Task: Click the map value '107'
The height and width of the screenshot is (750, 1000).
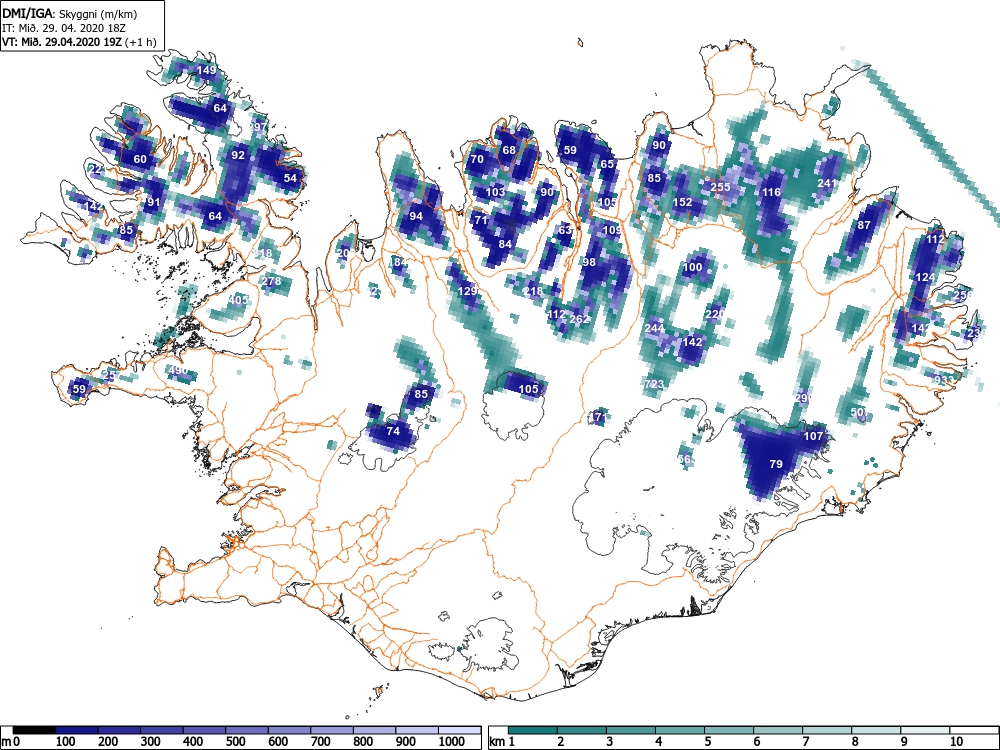Action: click(x=813, y=436)
